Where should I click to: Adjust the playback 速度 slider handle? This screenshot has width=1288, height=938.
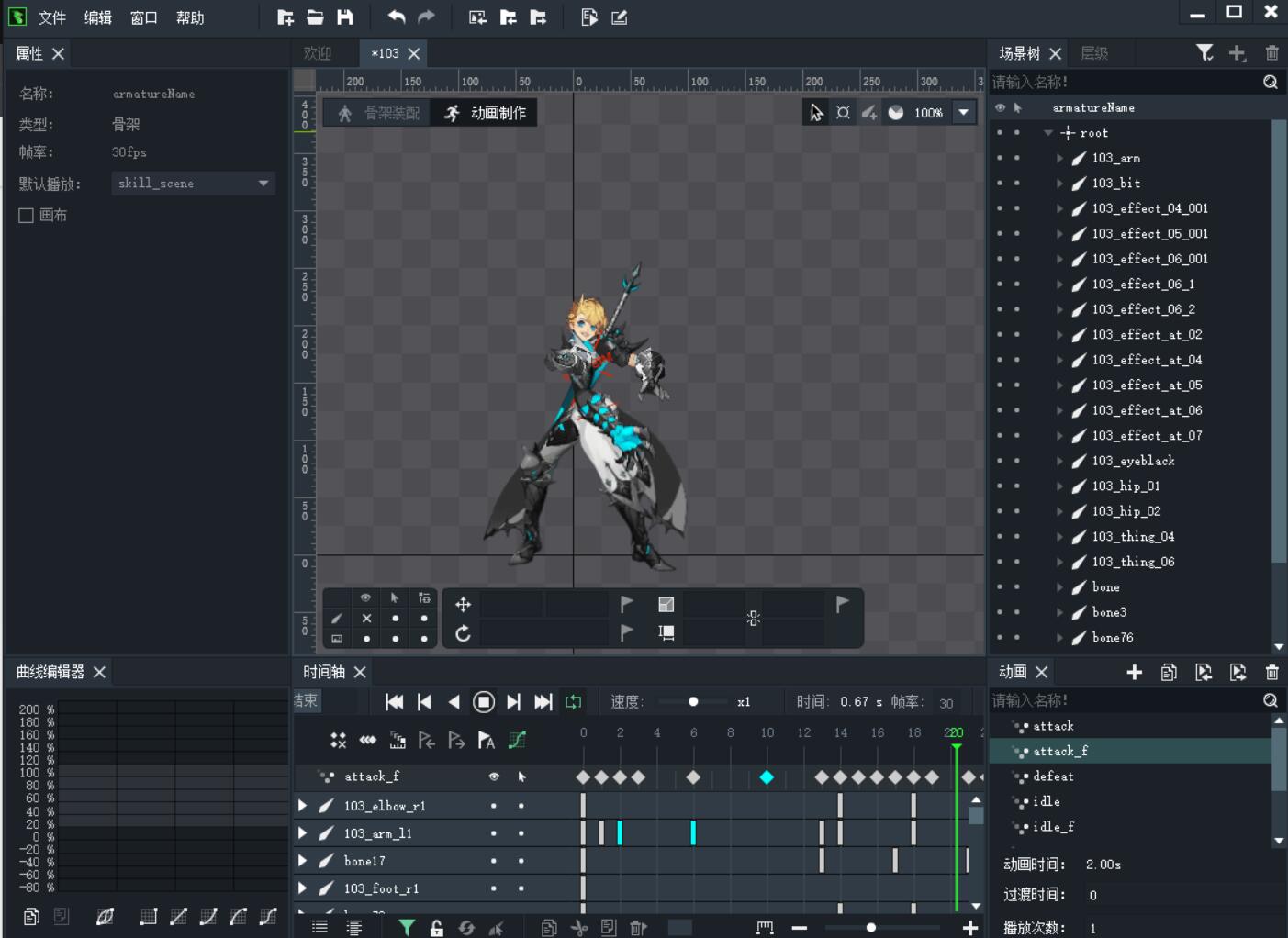coord(693,702)
